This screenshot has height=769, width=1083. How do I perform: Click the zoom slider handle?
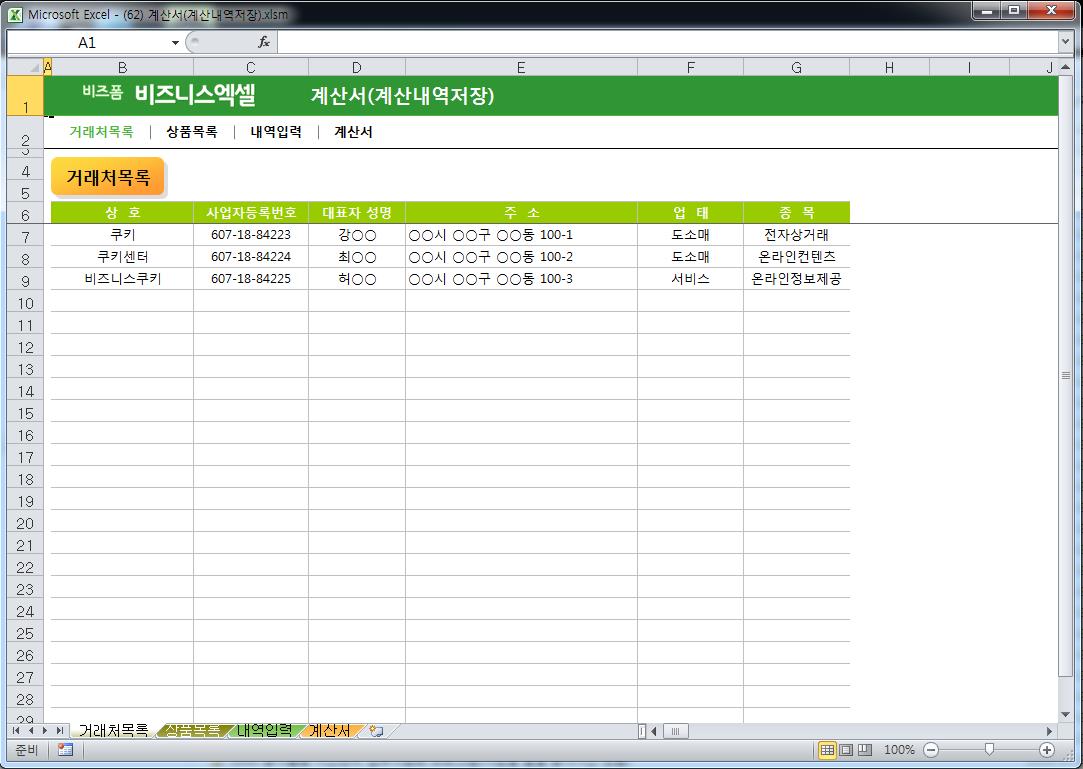coord(989,750)
